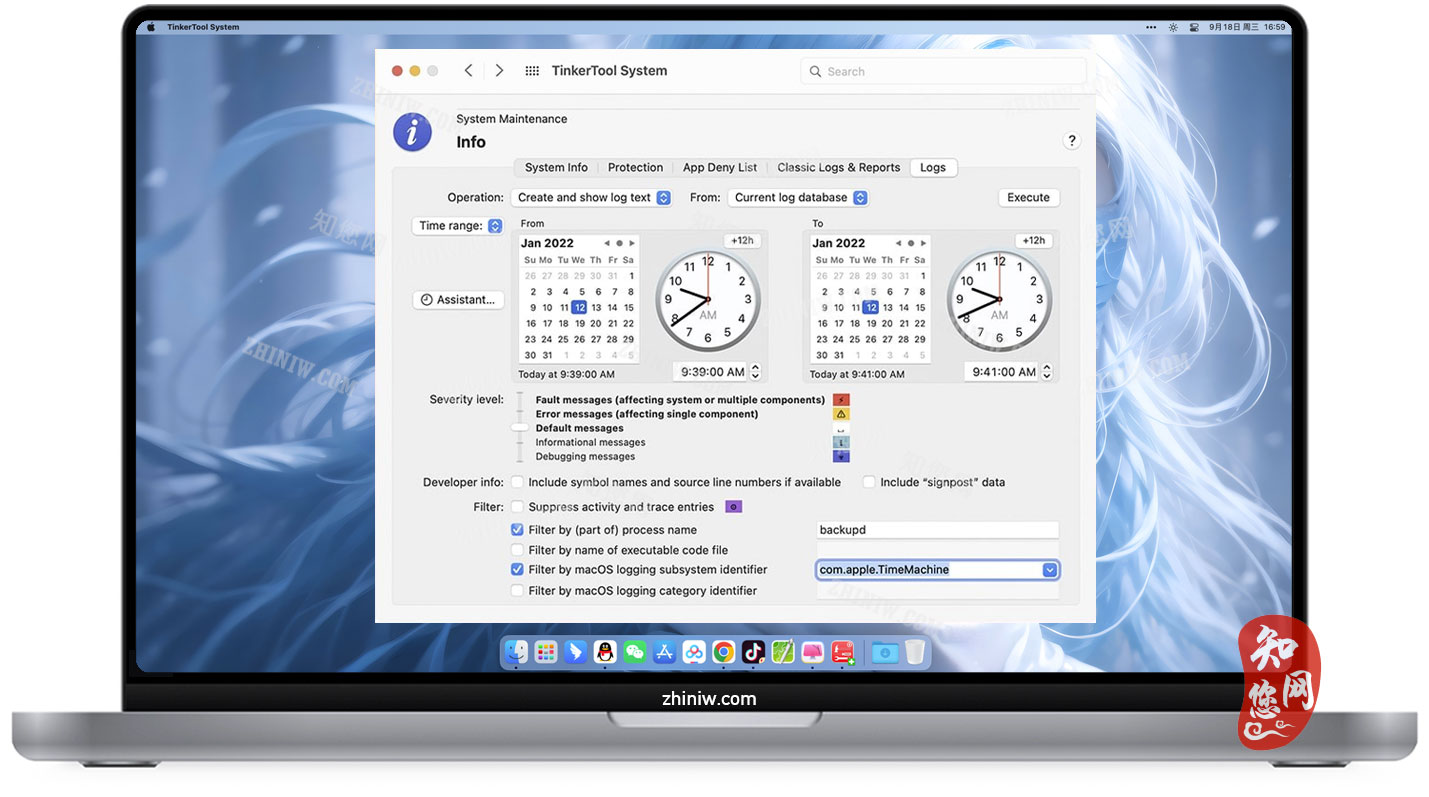Image resolution: width=1429 pixels, height=797 pixels.
Task: Open Trash in the Dock
Action: click(x=915, y=652)
